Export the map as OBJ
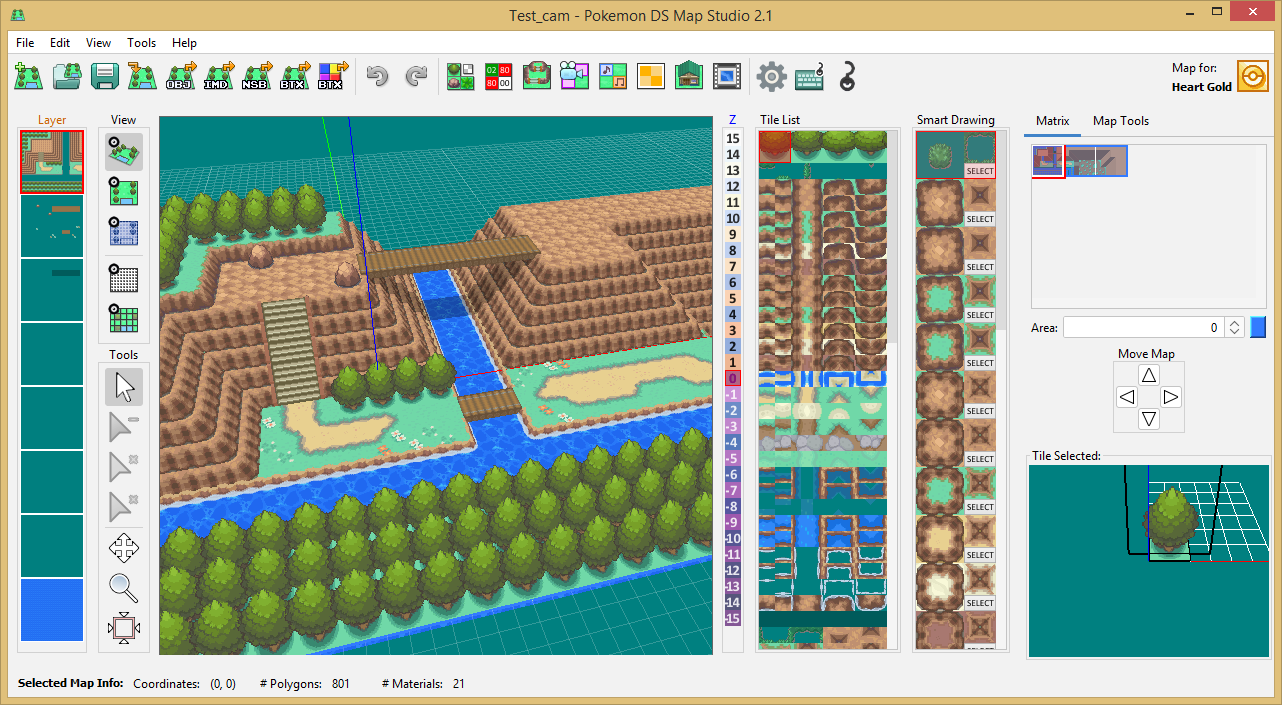 [x=181, y=76]
